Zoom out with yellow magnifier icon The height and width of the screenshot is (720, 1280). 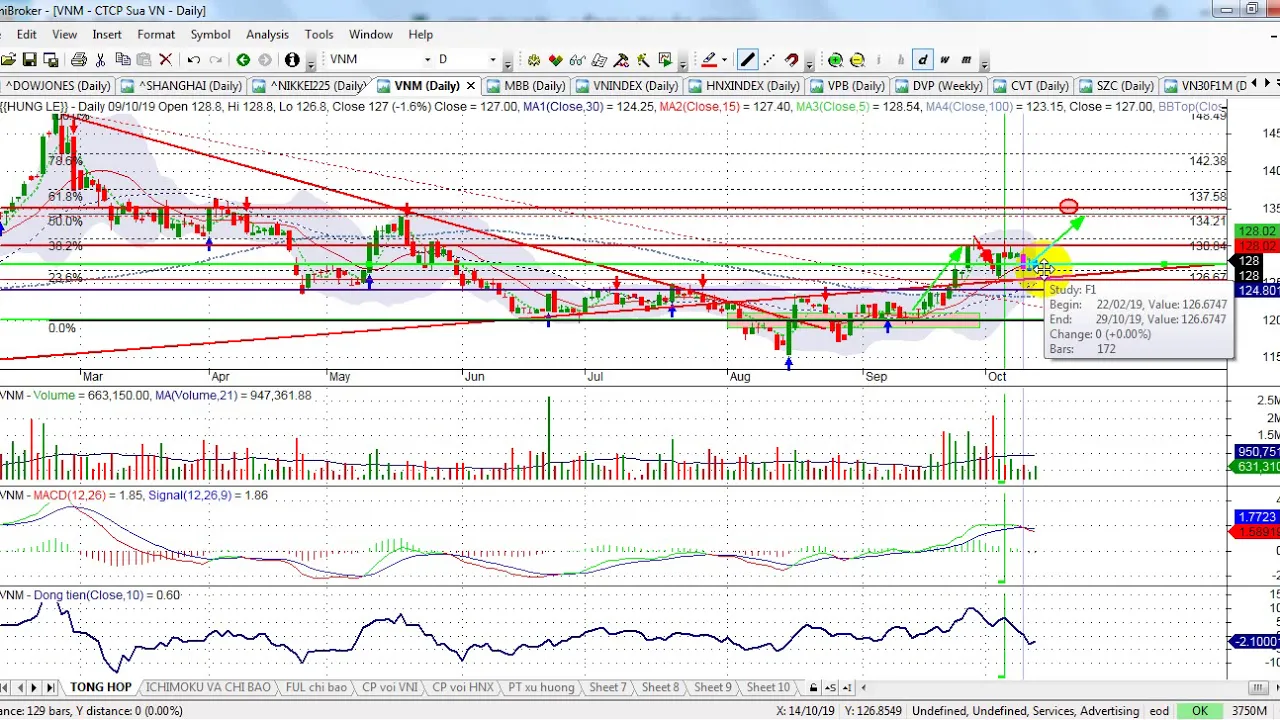tap(857, 60)
